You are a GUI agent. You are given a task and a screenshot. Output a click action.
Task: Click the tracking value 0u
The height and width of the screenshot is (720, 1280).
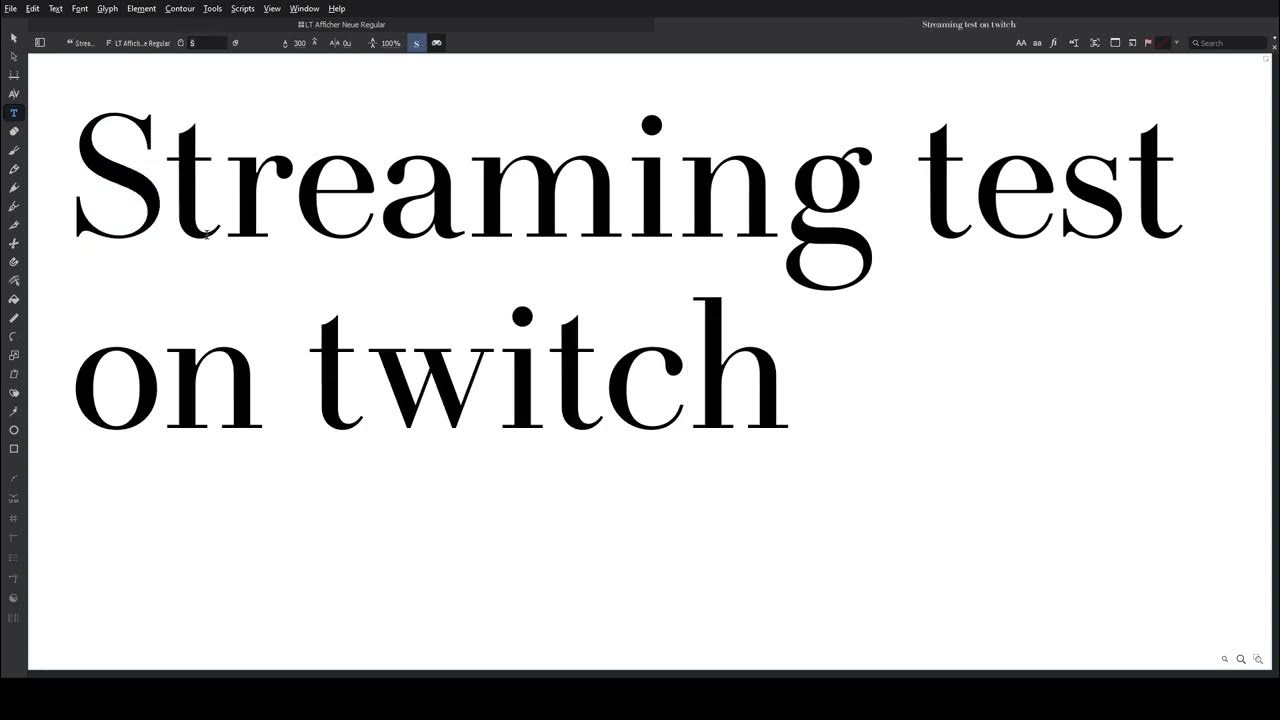pos(347,43)
